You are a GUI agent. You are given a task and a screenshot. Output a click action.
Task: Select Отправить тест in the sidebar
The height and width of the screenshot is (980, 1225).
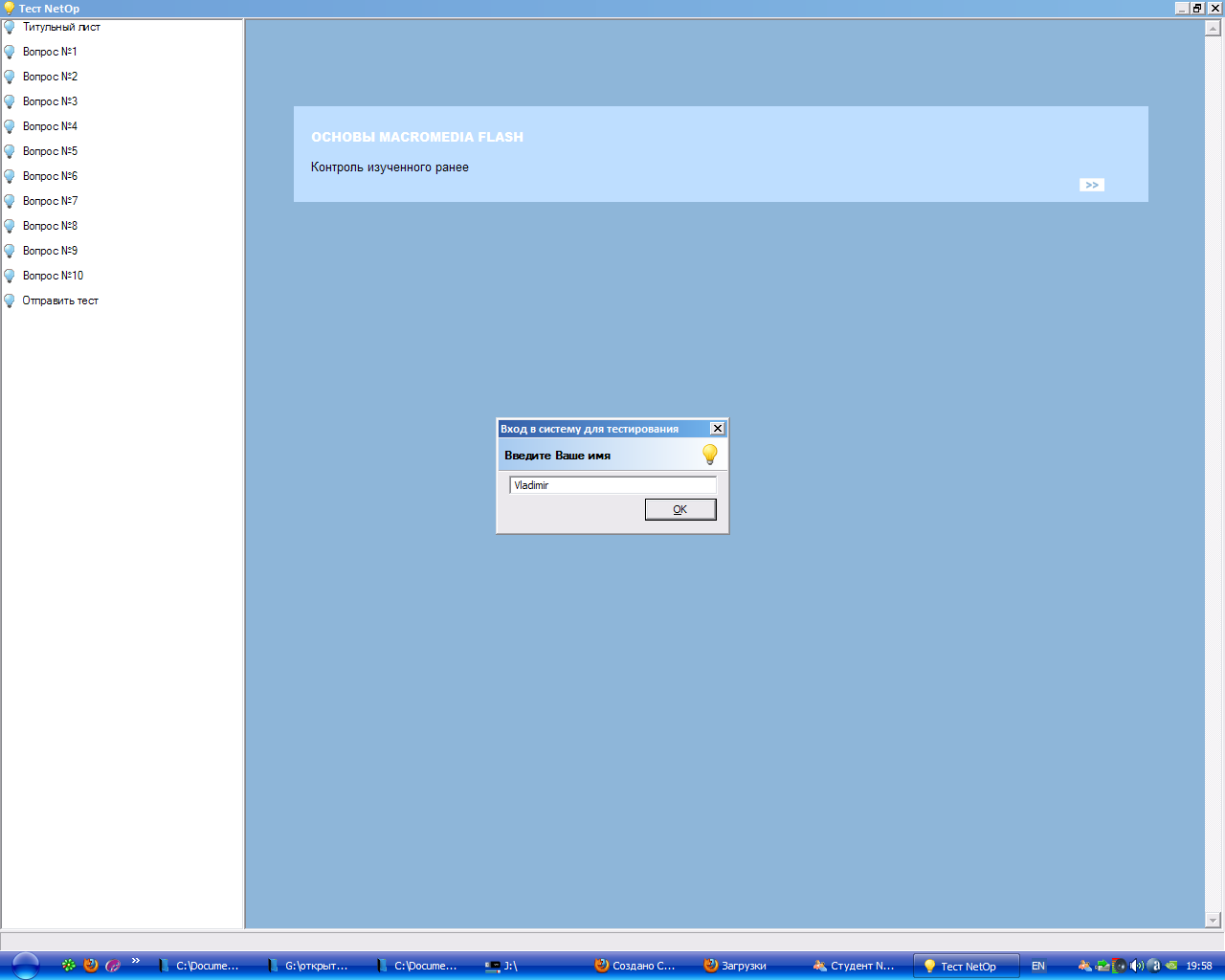tap(60, 301)
